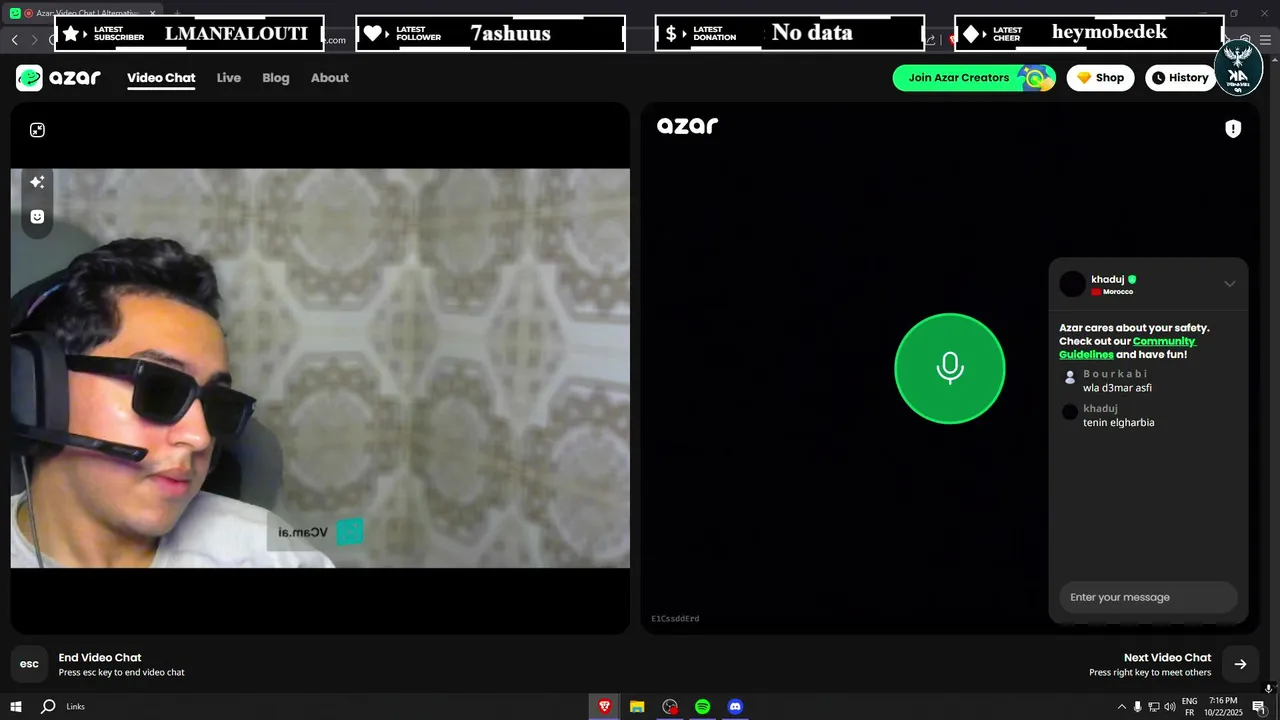Toggle the green microphone button

pyautogui.click(x=949, y=369)
